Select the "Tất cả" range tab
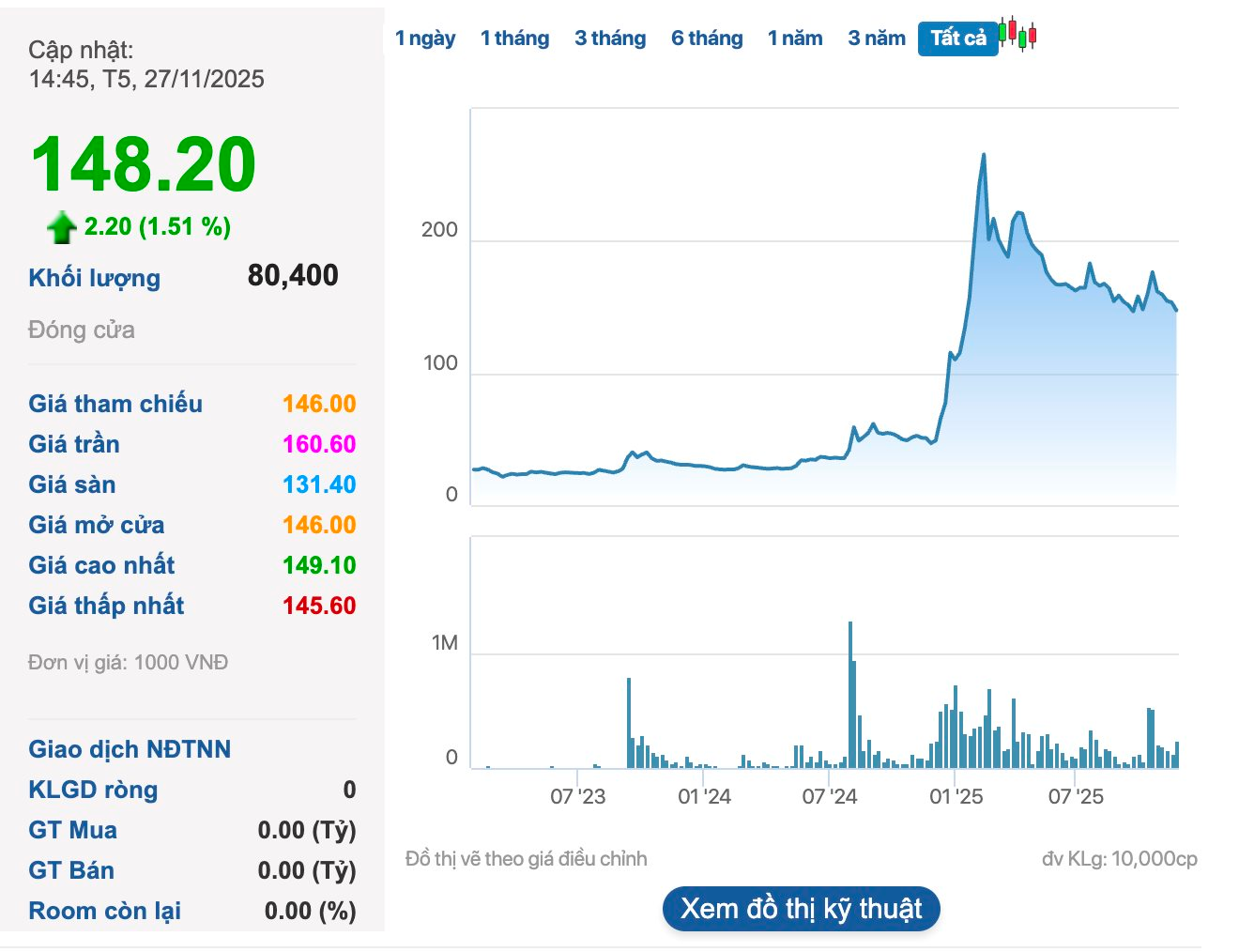 [x=957, y=38]
